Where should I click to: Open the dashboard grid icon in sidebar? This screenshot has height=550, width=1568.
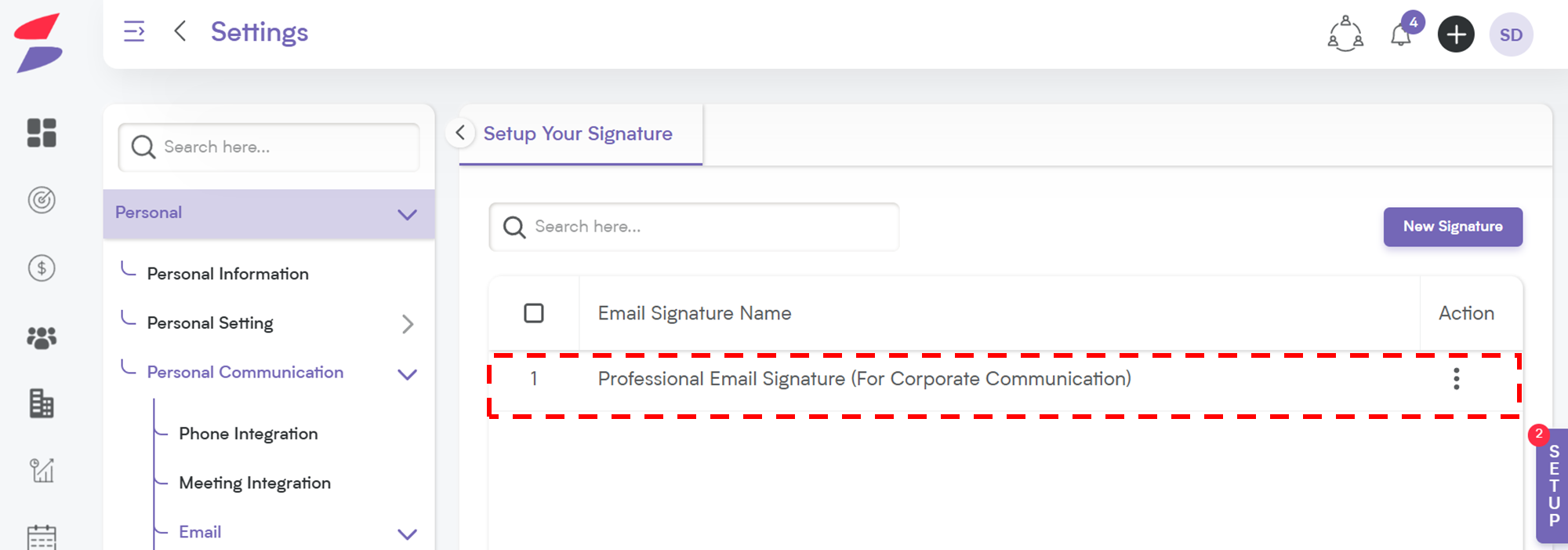pos(42,133)
